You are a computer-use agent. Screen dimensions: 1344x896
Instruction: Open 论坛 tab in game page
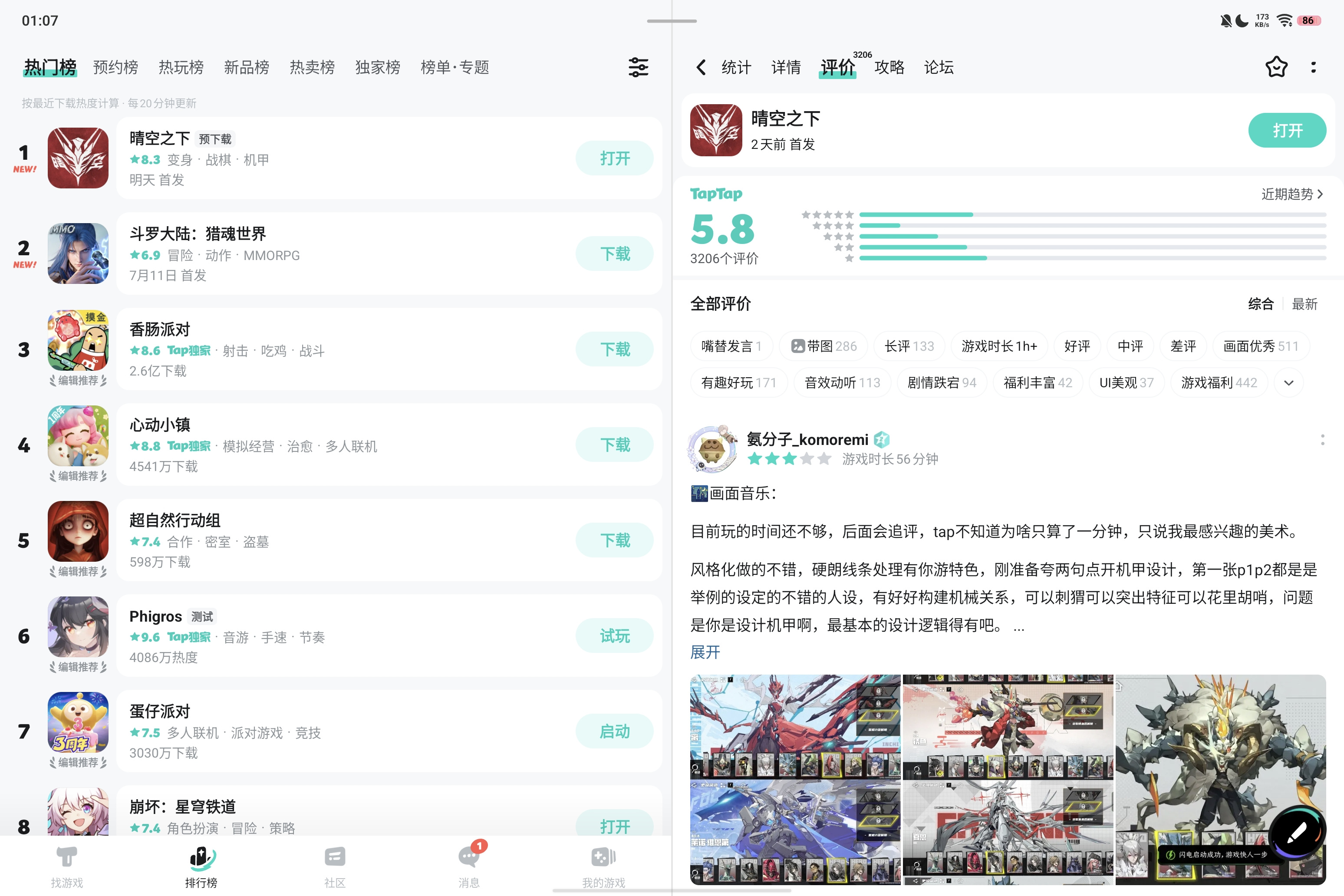[939, 67]
